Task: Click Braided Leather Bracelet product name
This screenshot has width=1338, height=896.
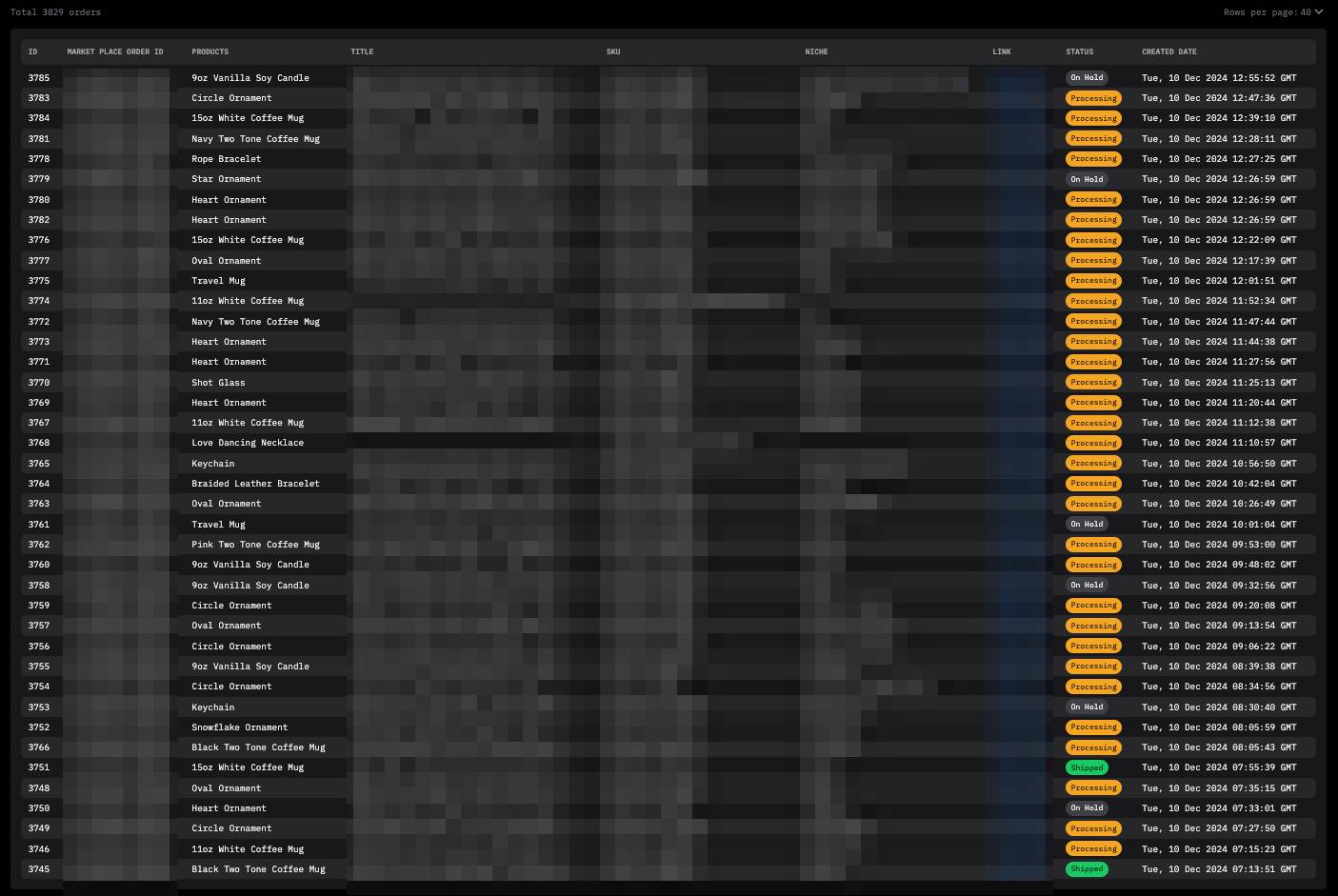Action: coord(255,484)
